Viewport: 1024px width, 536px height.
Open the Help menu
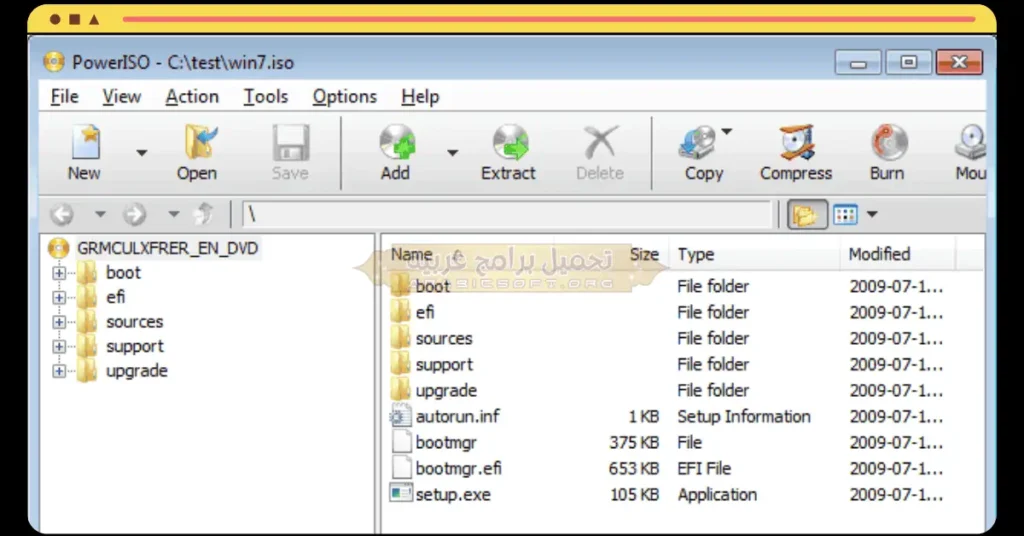(420, 97)
